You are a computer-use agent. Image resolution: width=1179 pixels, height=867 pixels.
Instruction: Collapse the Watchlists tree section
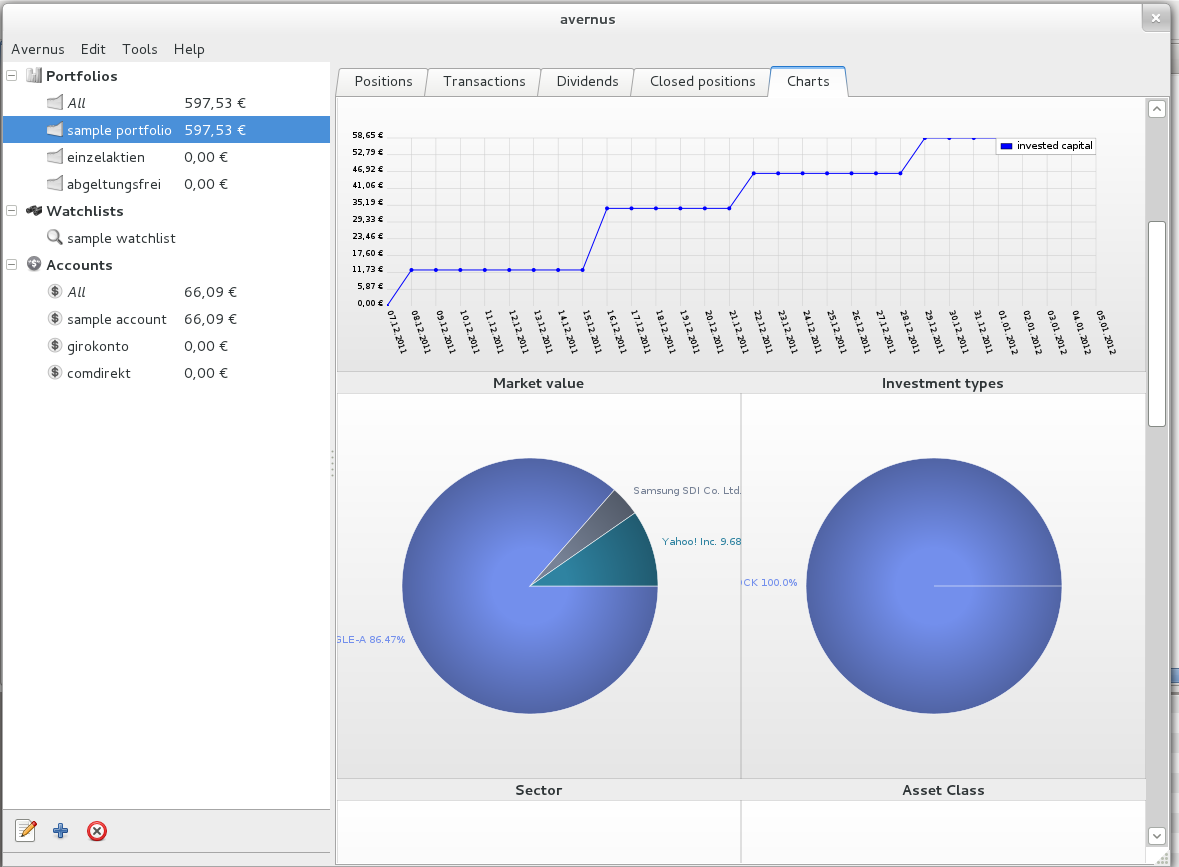coord(12,211)
